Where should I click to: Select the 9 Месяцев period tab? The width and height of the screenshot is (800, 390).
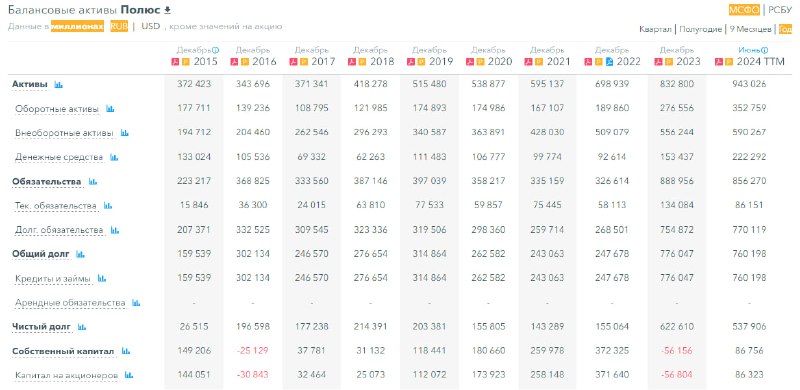[750, 29]
